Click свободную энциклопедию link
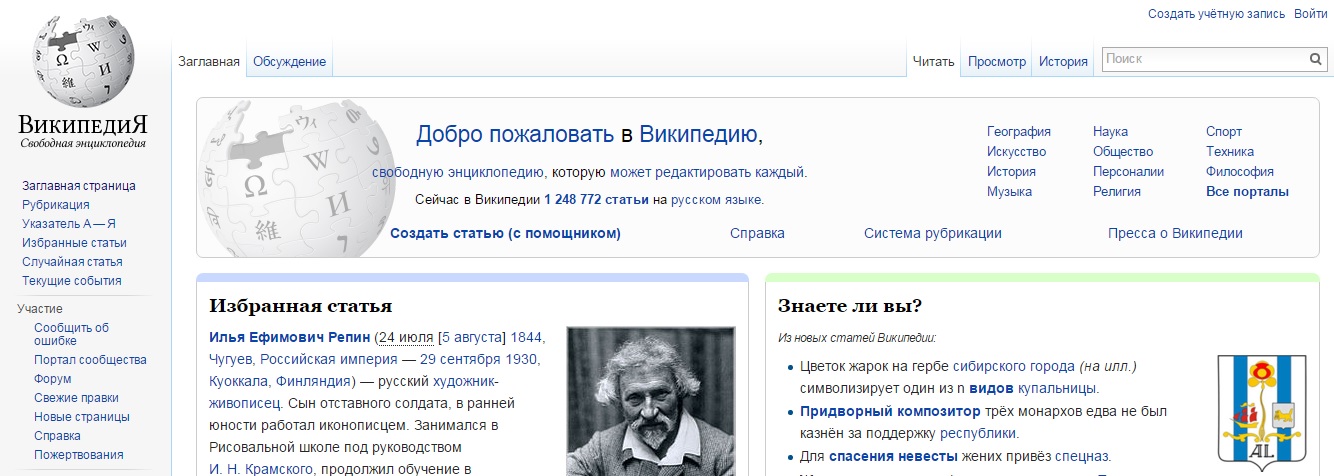The height and width of the screenshot is (476, 1334). tap(458, 172)
